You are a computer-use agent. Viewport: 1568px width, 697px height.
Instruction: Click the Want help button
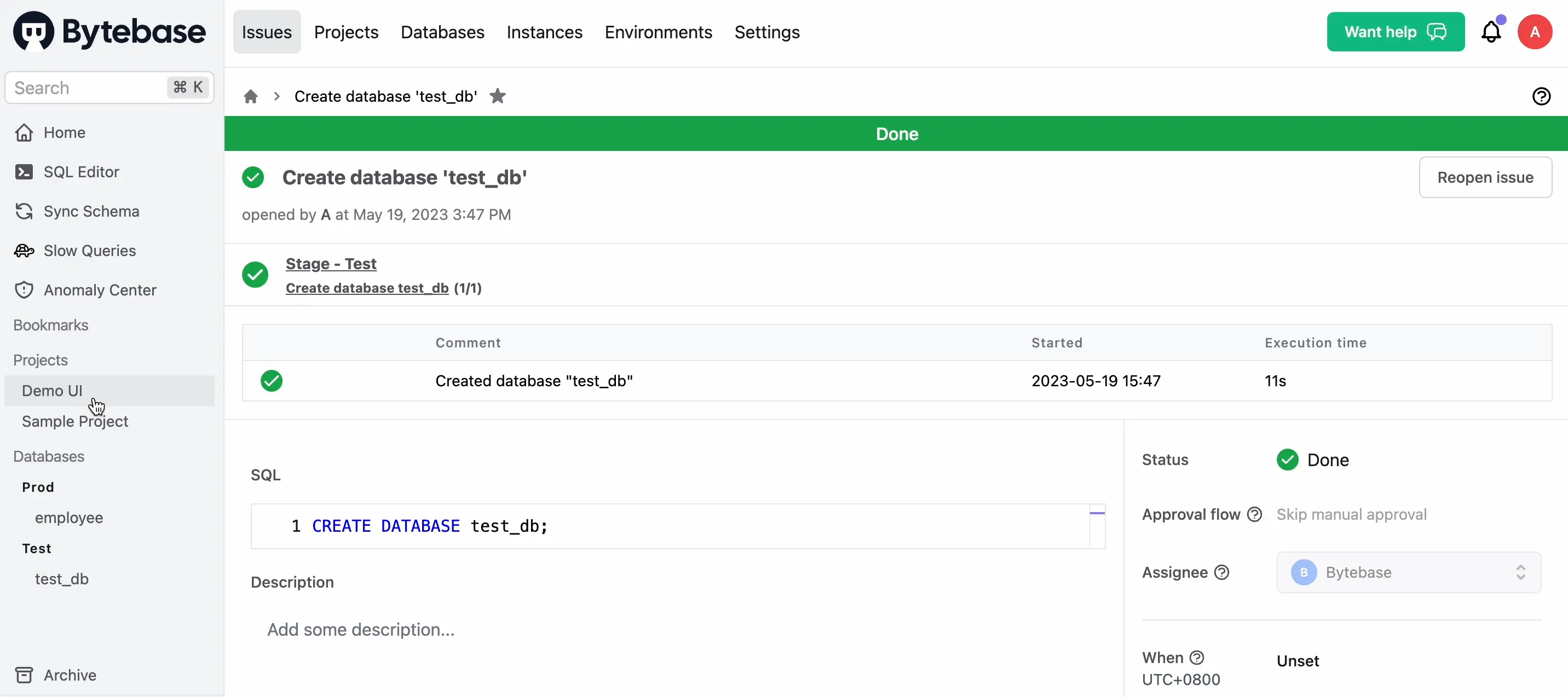click(x=1395, y=32)
